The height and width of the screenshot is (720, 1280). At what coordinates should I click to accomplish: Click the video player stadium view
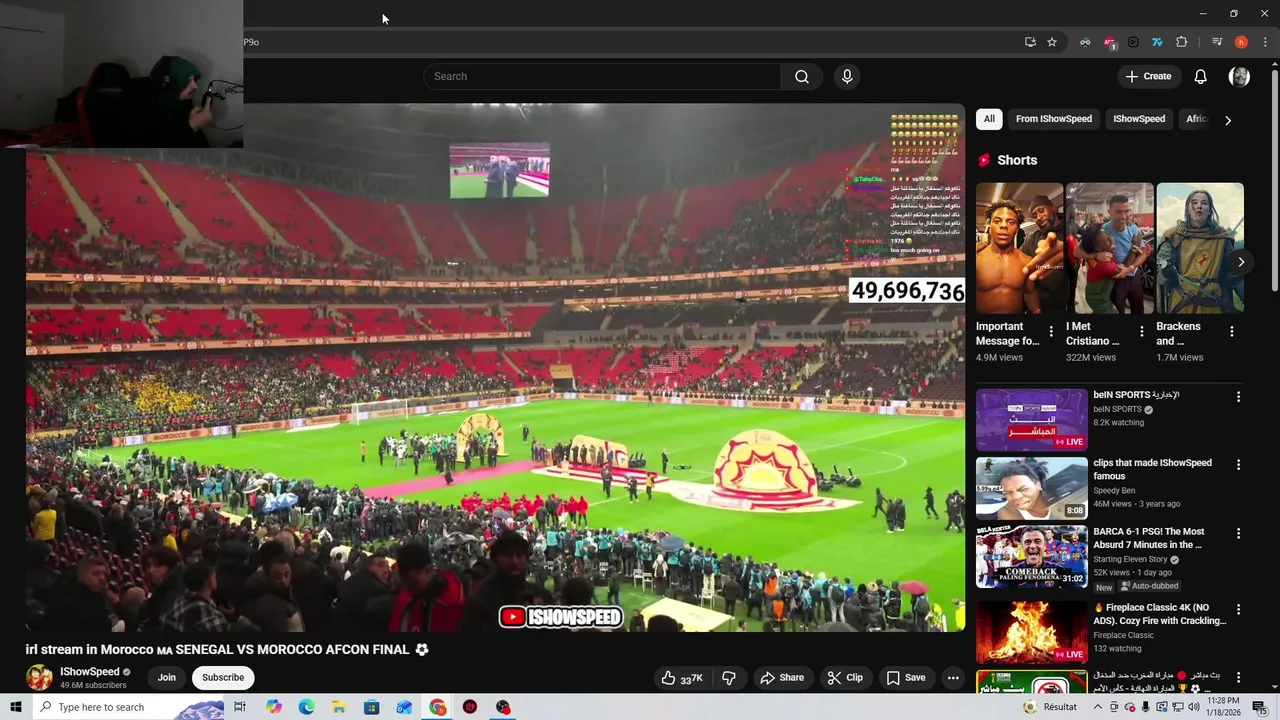coord(496,368)
